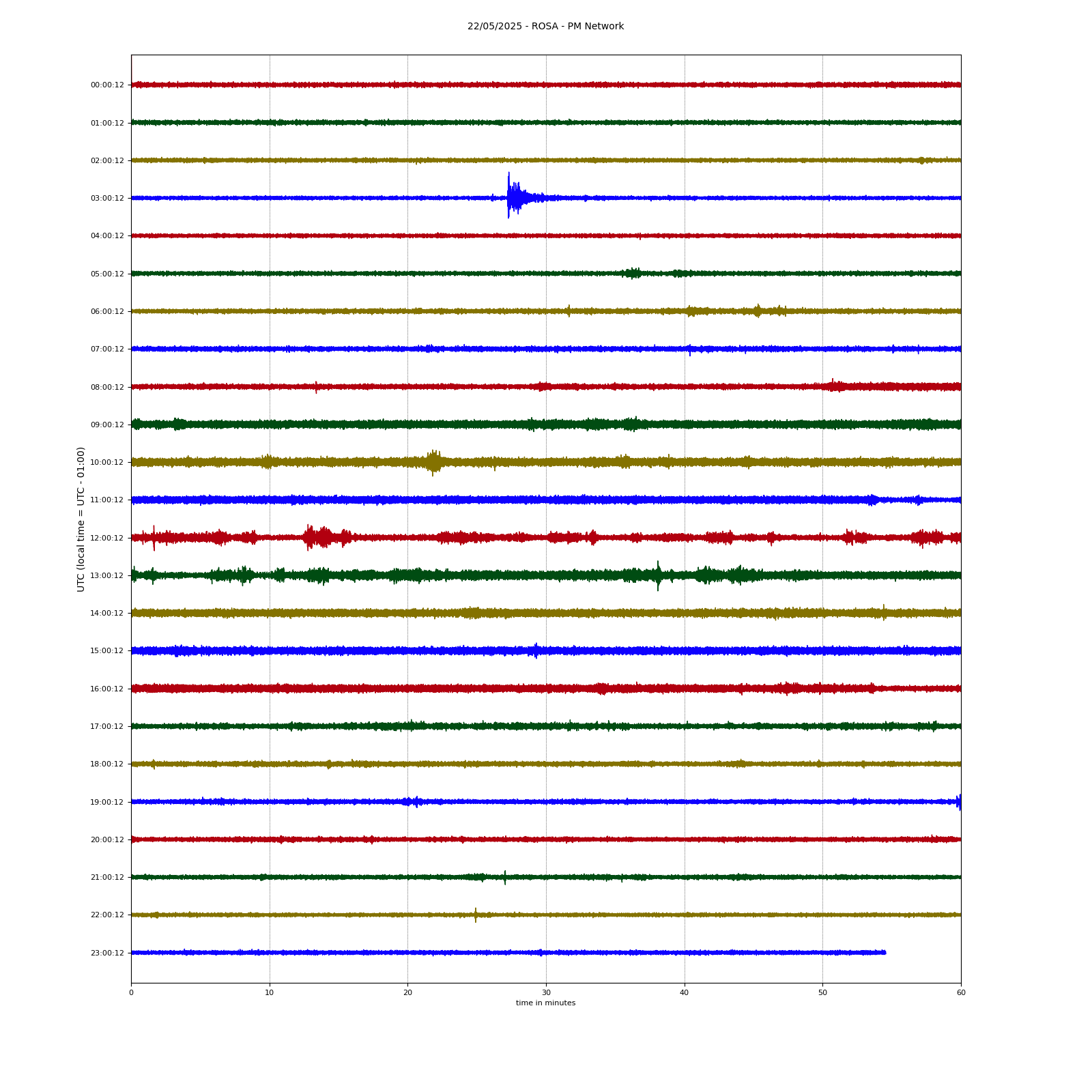Click the green spike near minute 27 at 21:00
Viewport: 1092px width, 1092px height.
click(505, 877)
